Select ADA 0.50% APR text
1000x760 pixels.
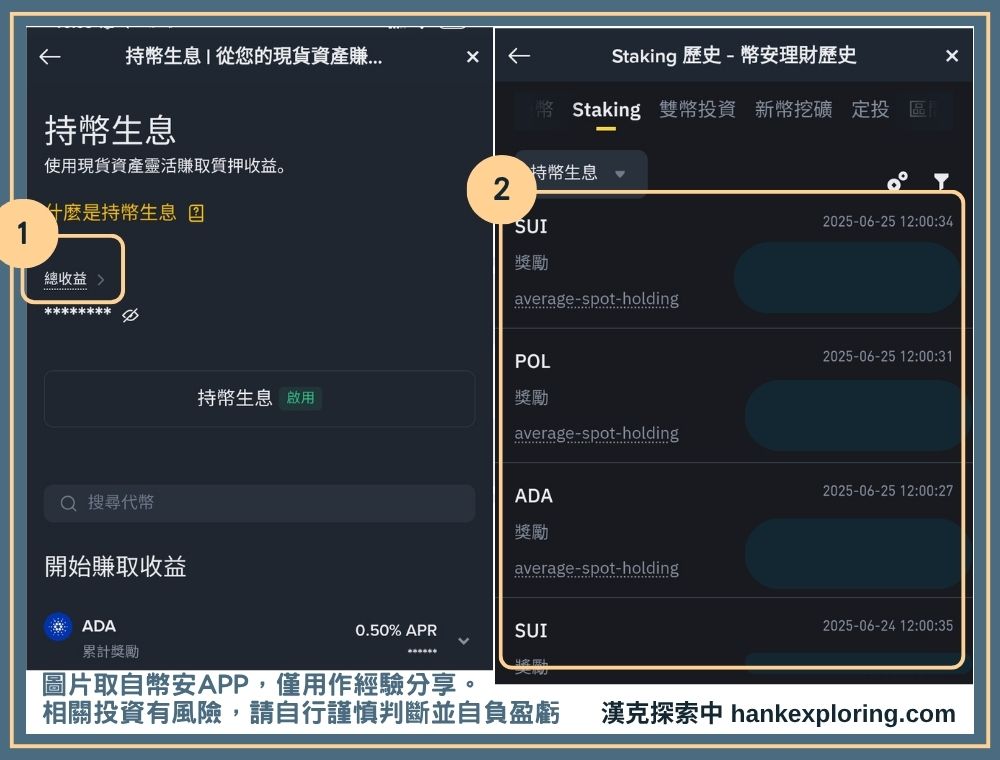396,630
